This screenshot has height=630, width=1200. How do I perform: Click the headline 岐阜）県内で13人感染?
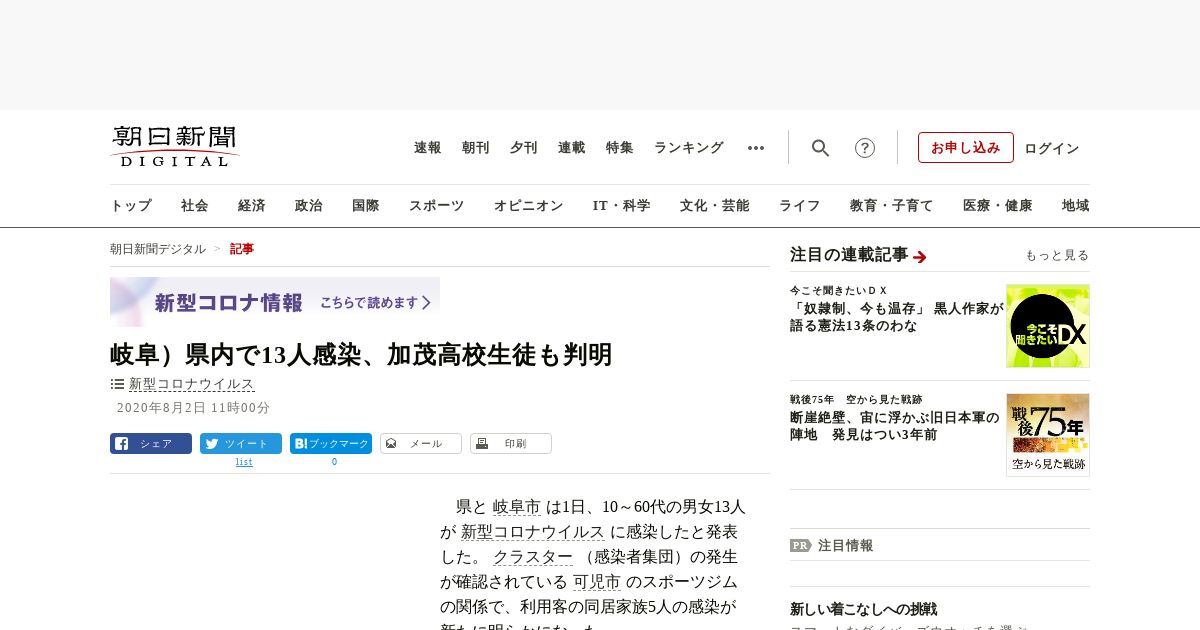(361, 354)
